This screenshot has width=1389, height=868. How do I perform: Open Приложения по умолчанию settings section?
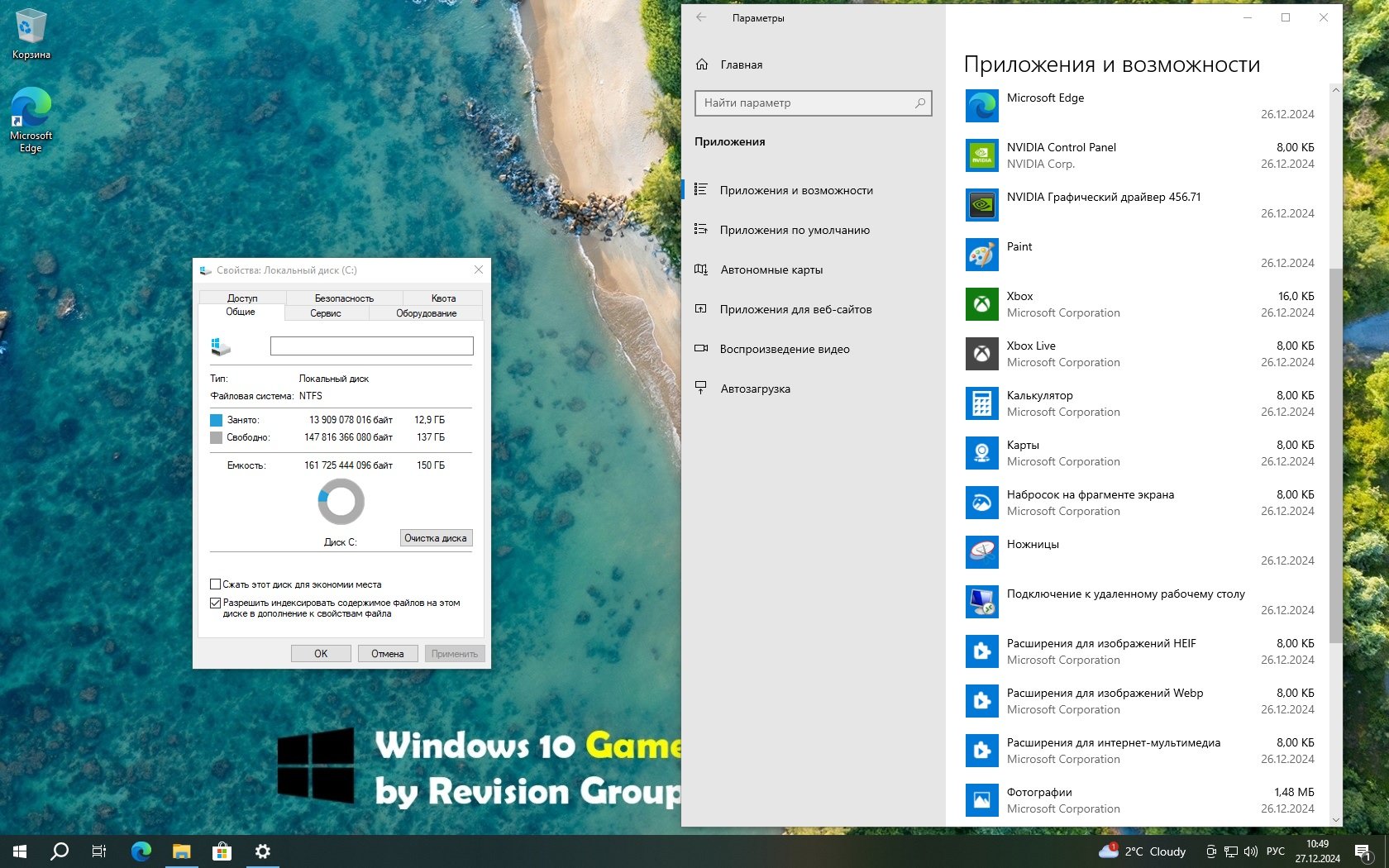pos(794,230)
